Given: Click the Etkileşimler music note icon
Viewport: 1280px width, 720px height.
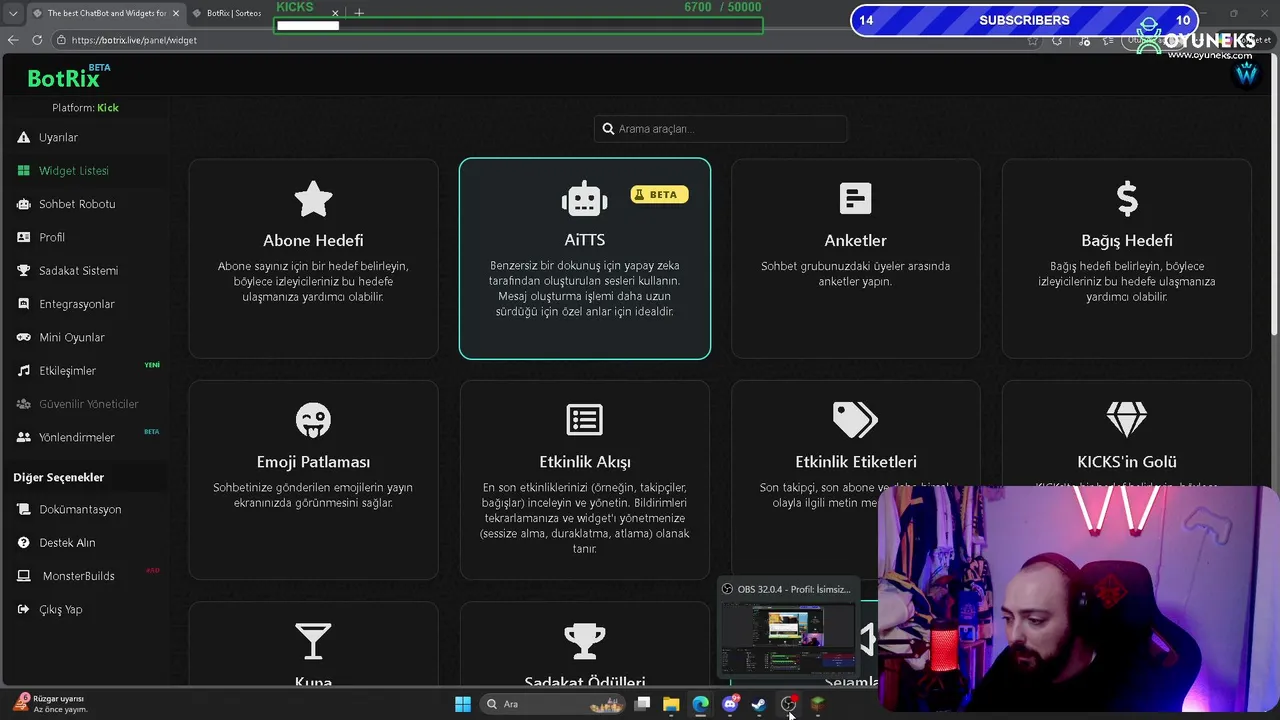Looking at the screenshot, I should tap(23, 371).
